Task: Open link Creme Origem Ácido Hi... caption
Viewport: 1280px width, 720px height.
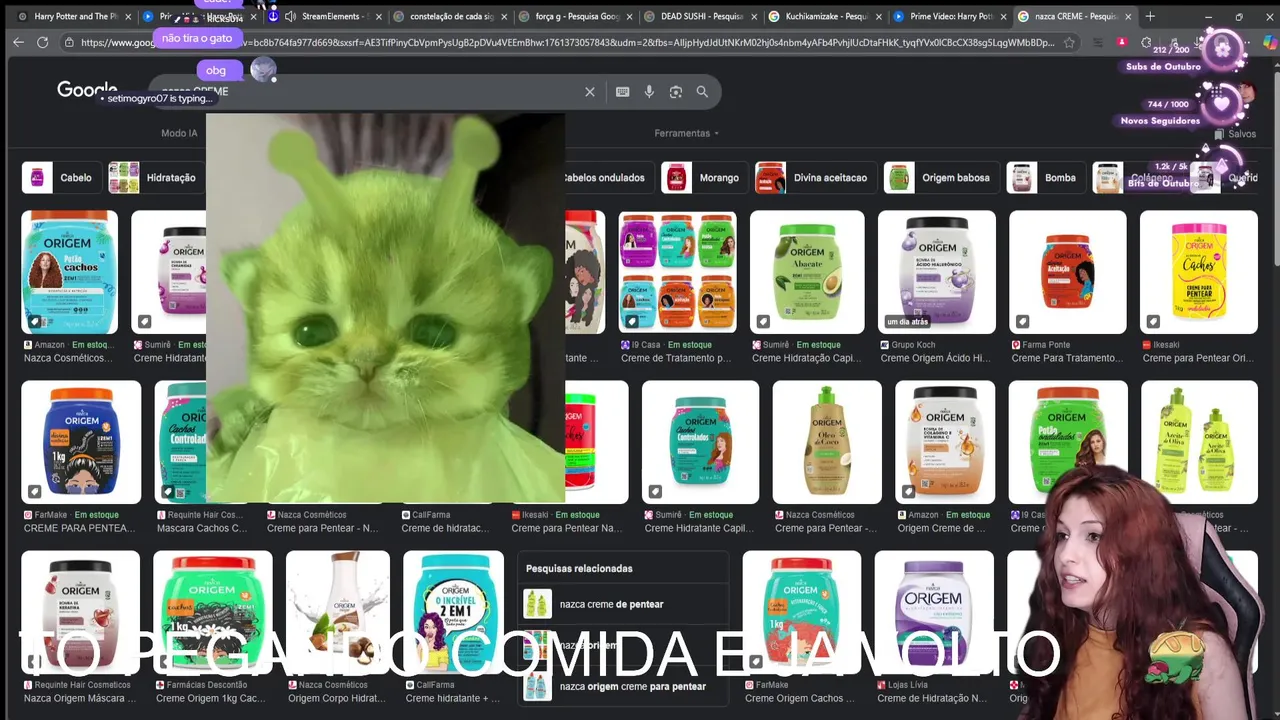Action: coord(936,358)
